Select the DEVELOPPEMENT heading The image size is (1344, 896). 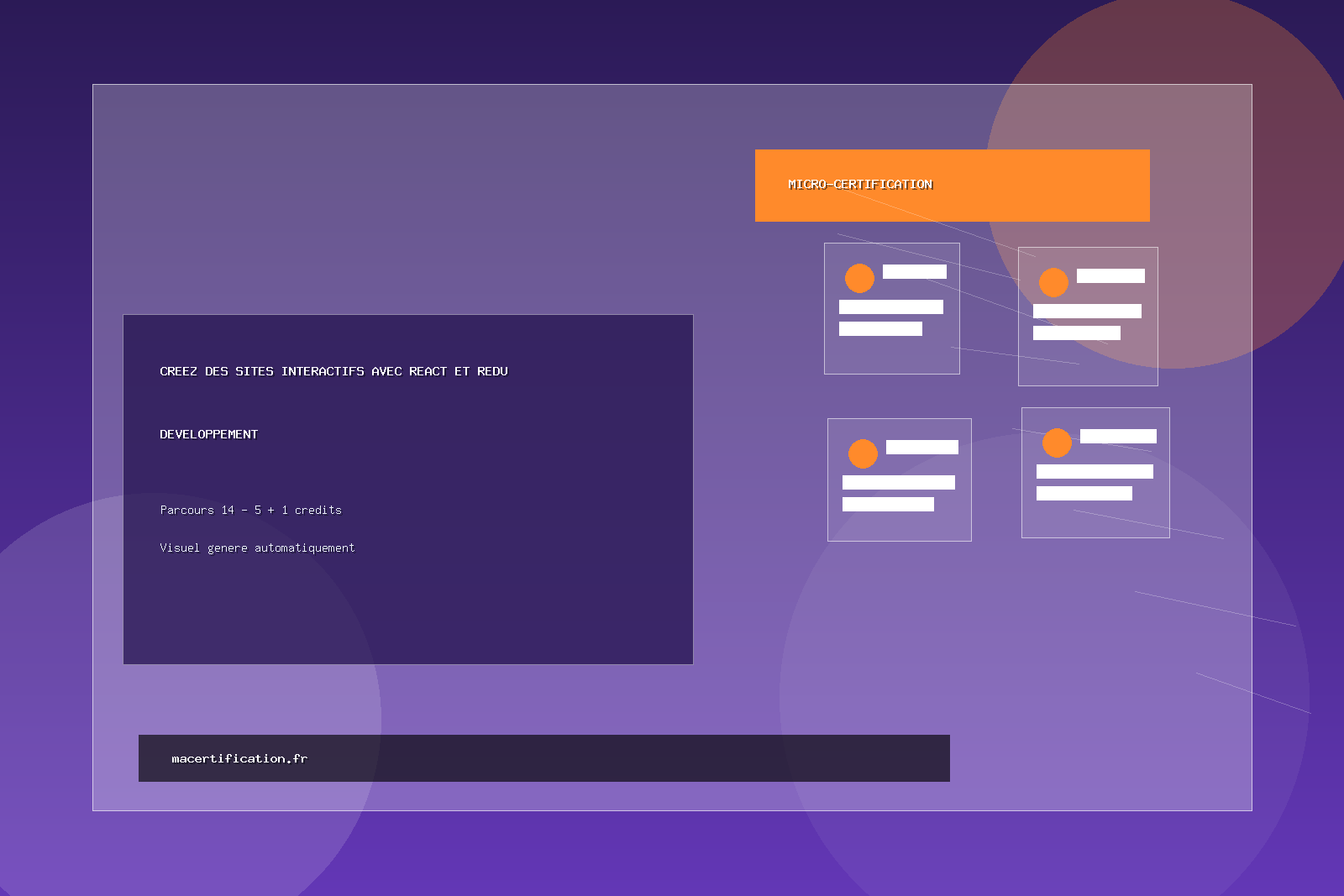point(209,434)
